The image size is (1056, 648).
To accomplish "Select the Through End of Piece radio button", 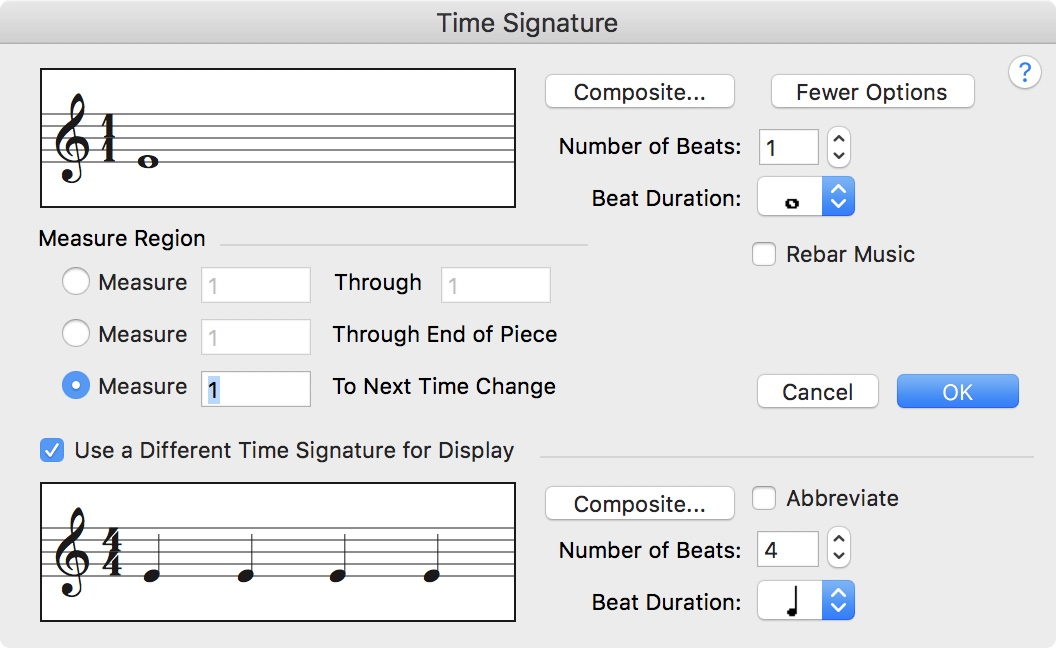I will [76, 334].
